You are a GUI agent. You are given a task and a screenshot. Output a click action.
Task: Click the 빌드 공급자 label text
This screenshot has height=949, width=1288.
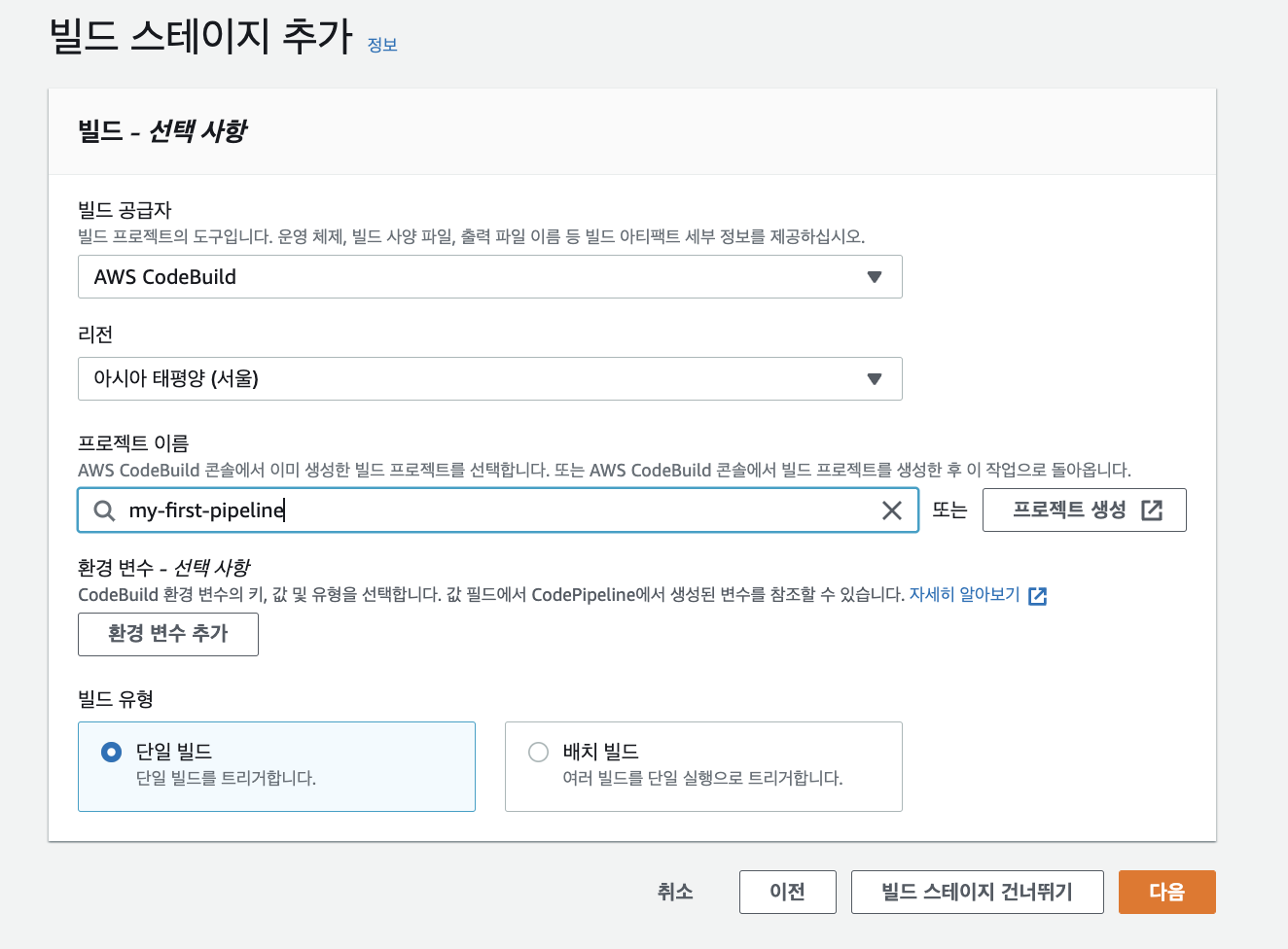pyautogui.click(x=125, y=210)
